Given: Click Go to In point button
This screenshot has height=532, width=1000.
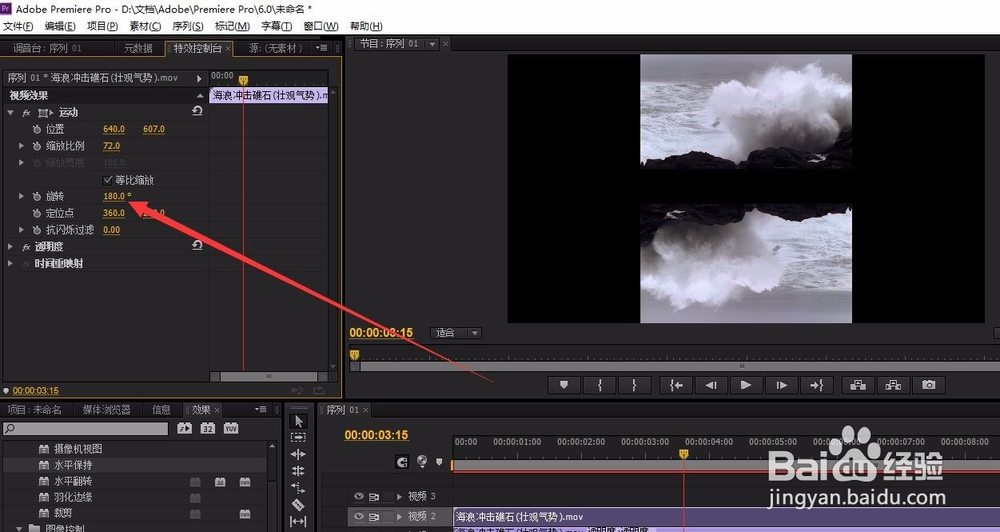Looking at the screenshot, I should (x=676, y=385).
